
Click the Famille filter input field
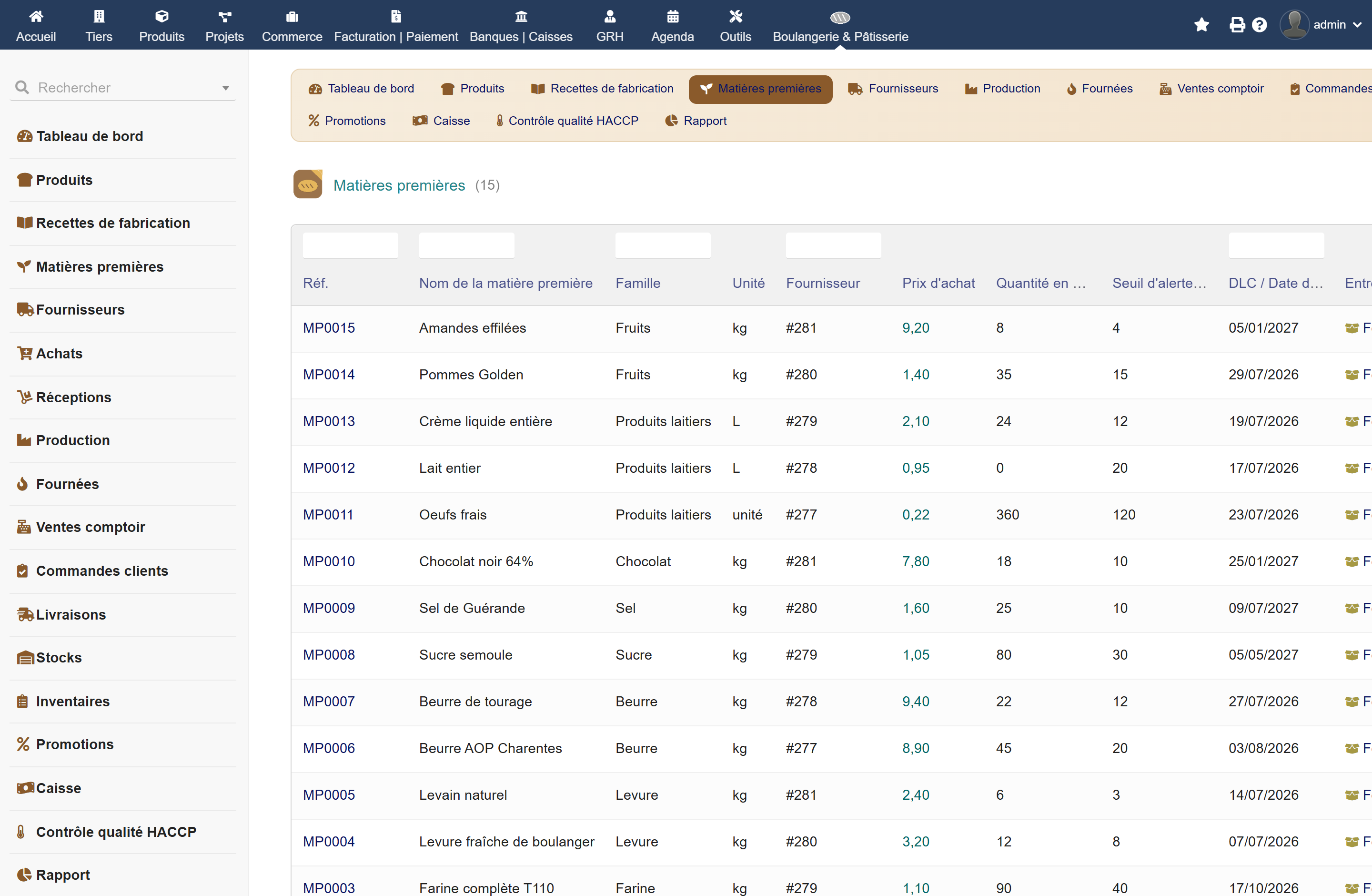click(662, 245)
